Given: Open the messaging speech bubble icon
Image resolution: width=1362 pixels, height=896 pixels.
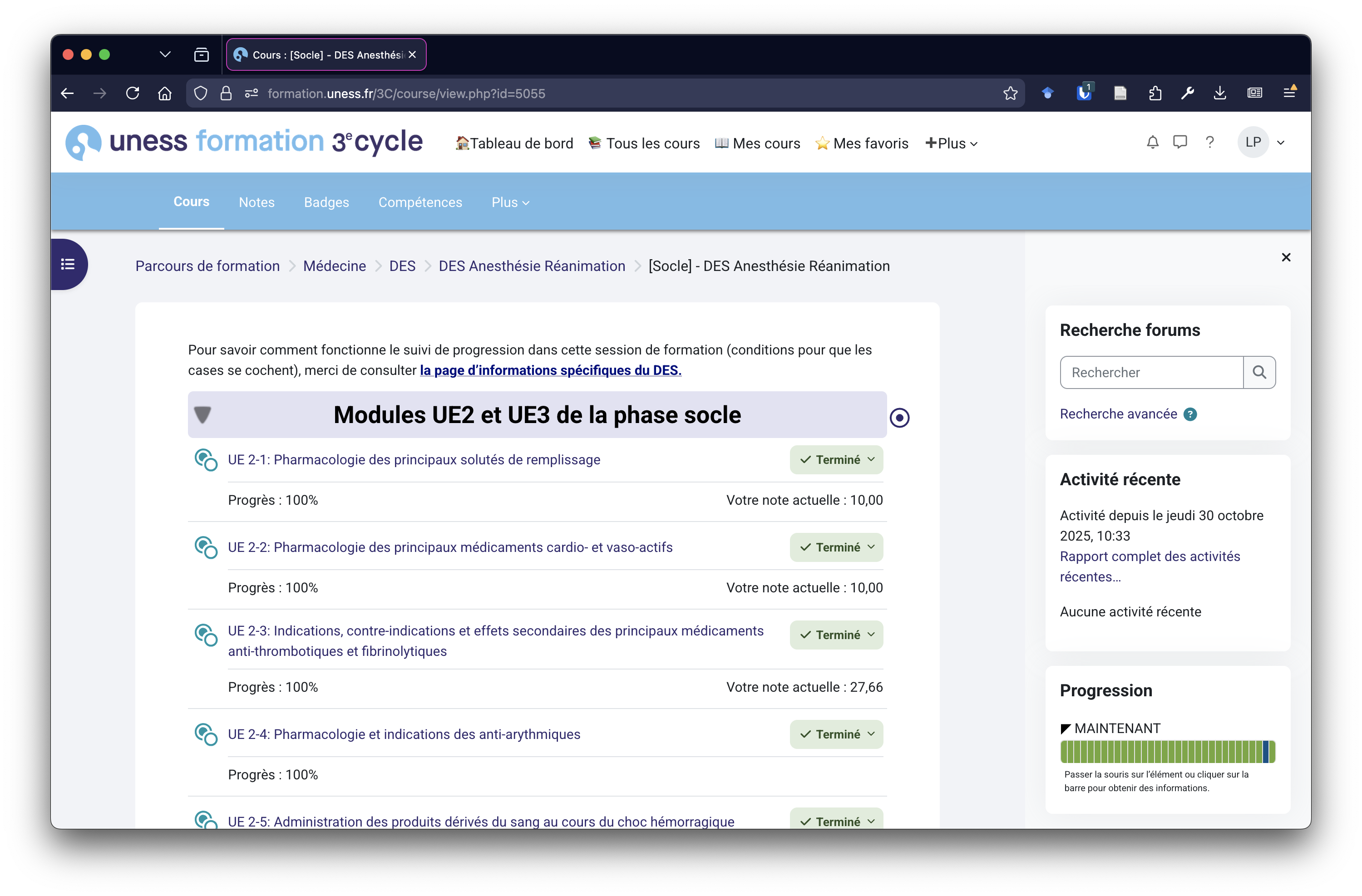Looking at the screenshot, I should (x=1180, y=143).
